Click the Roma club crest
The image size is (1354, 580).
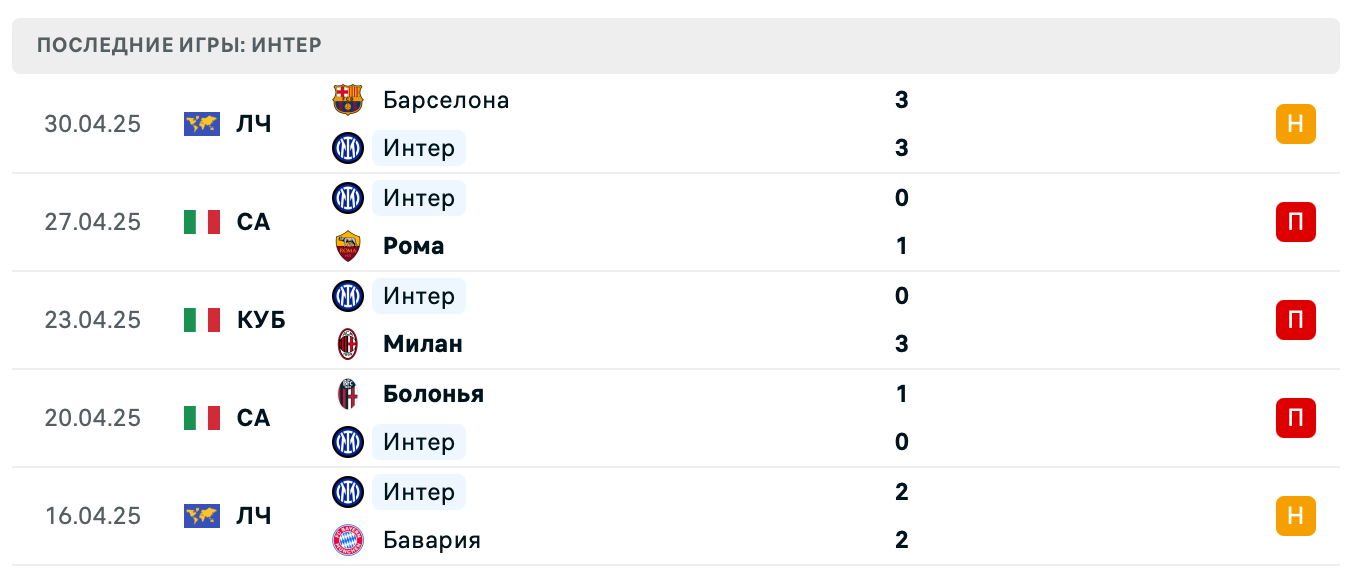click(x=348, y=246)
